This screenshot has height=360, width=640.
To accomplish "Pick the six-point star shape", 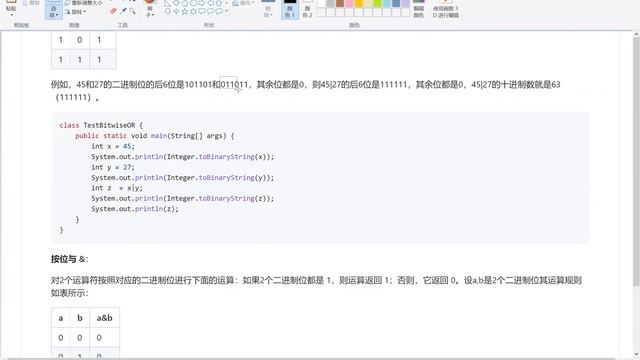I will click(x=193, y=11).
